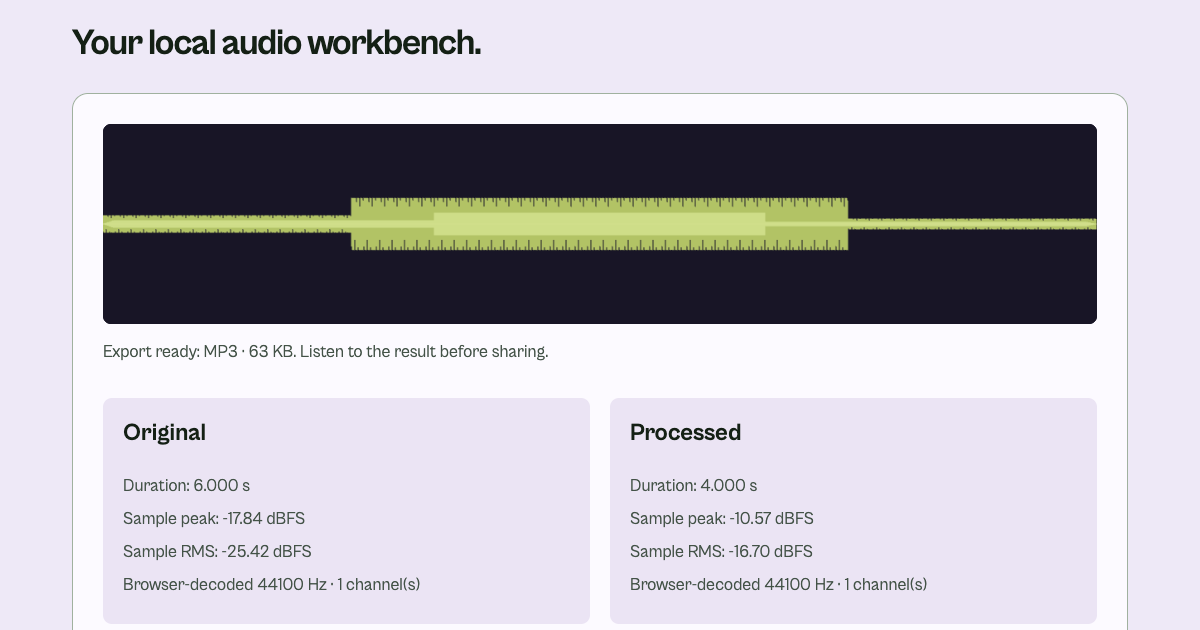Click the Processed panel heading

click(686, 432)
